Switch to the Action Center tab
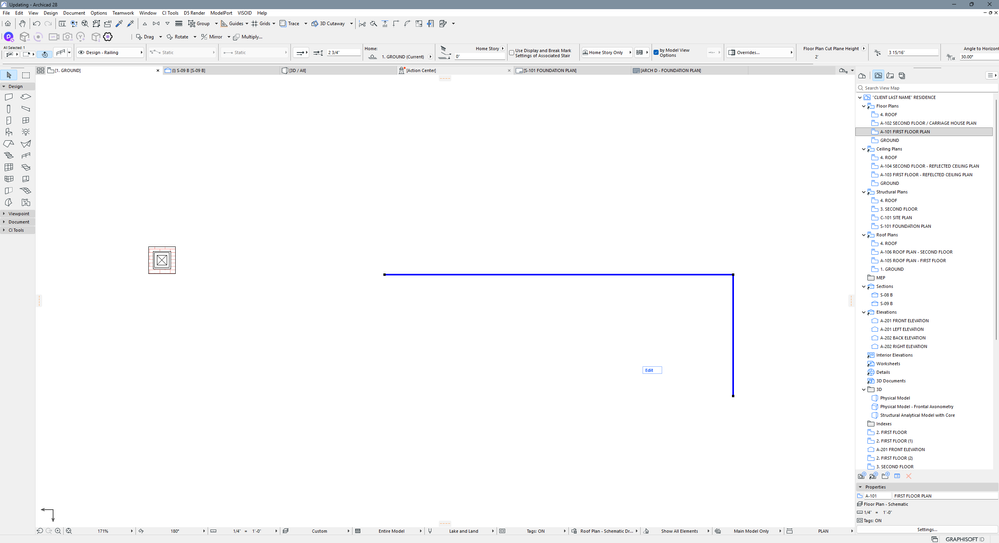This screenshot has width=999, height=543. click(x=455, y=70)
